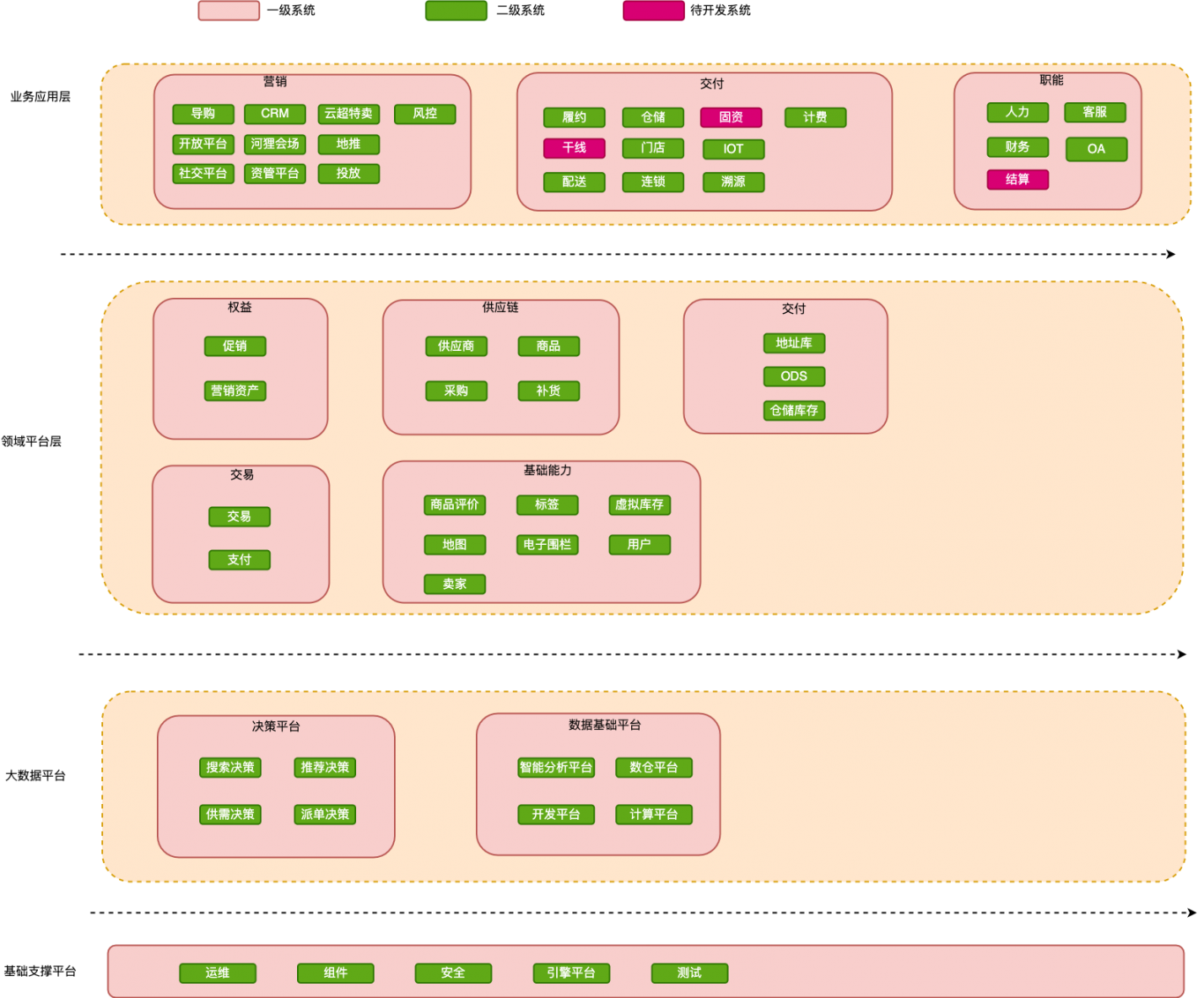Image resolution: width=1204 pixels, height=998 pixels.
Task: Click the pink 一级系统 legend swatch
Action: point(228,11)
